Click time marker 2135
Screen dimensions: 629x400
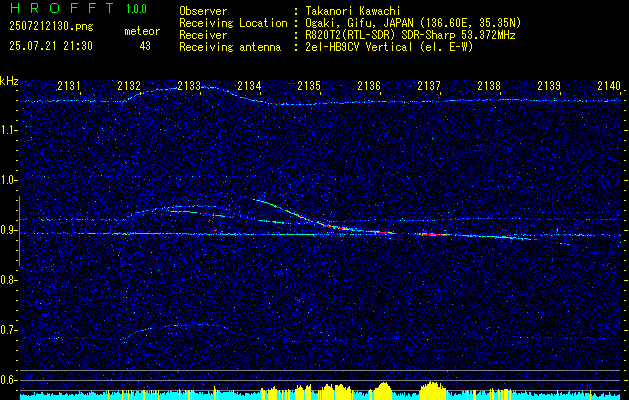coord(309,85)
